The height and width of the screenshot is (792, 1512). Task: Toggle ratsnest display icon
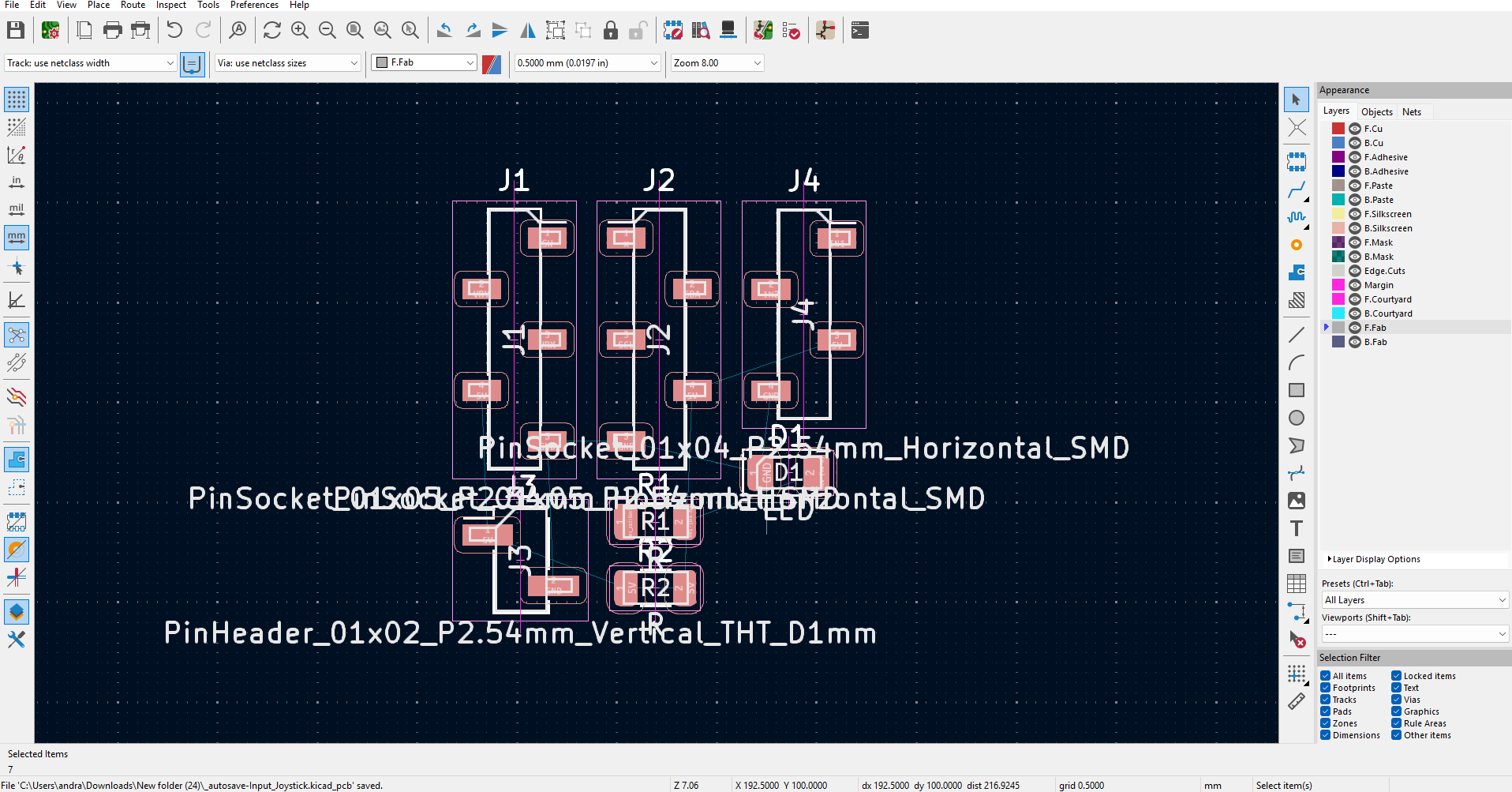point(17,335)
